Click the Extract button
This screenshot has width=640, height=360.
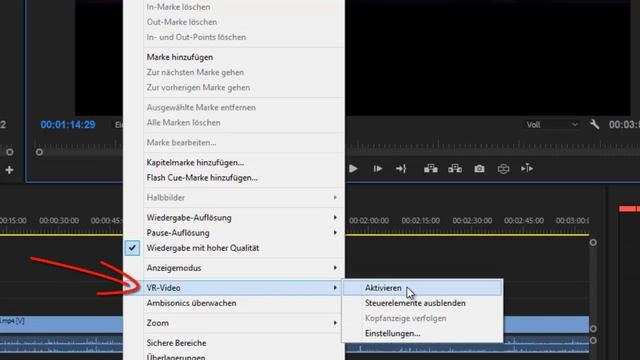tap(455, 169)
